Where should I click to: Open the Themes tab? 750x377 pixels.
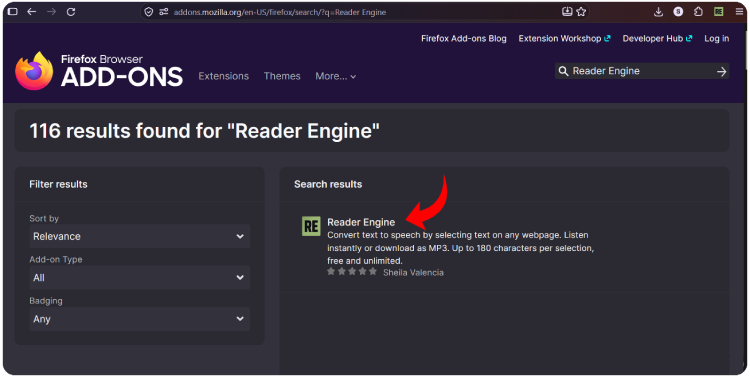[282, 76]
